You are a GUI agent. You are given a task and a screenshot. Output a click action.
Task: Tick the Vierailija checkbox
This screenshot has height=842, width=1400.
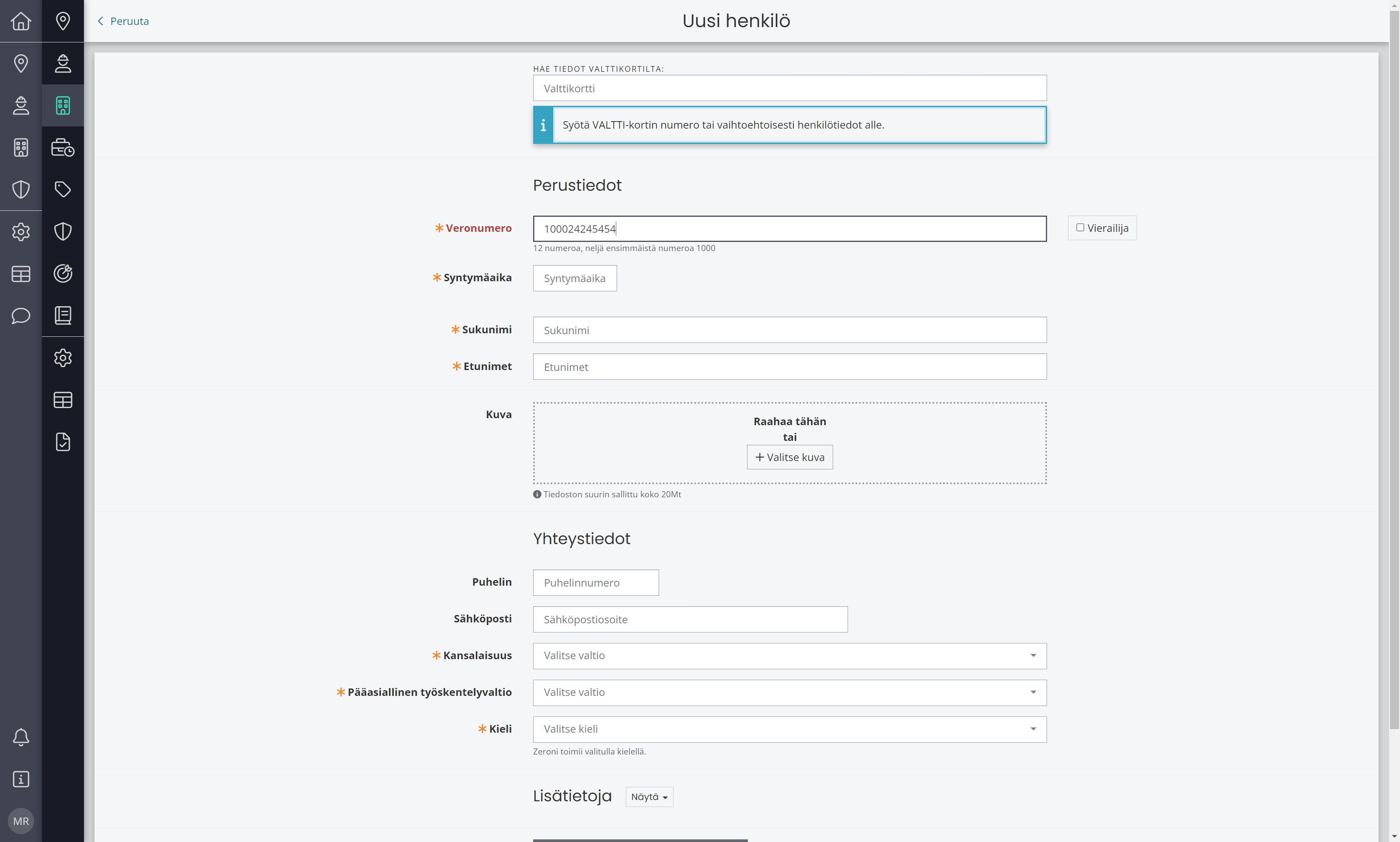coord(1080,227)
